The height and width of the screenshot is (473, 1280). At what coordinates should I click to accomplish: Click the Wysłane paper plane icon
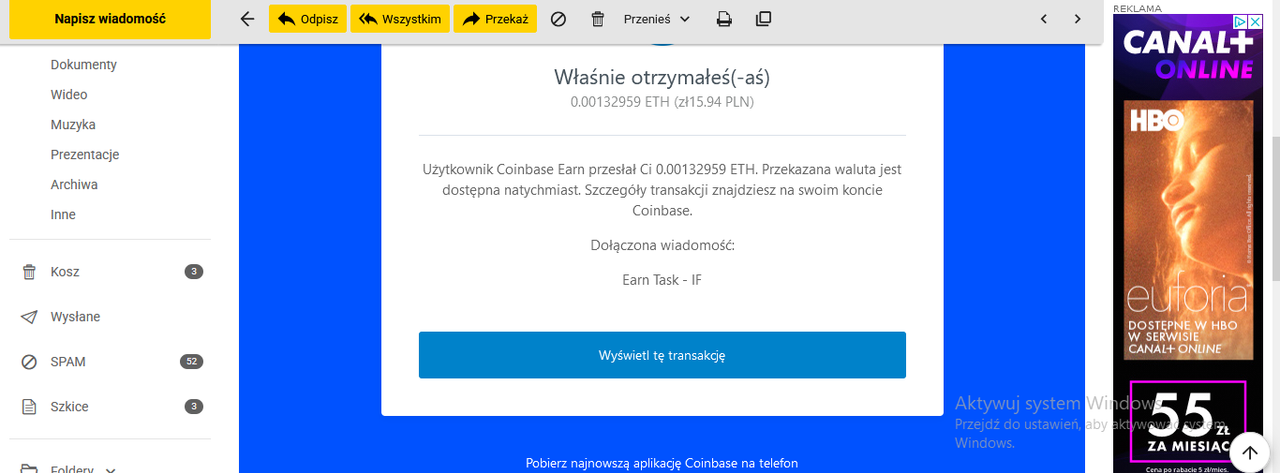click(29, 317)
